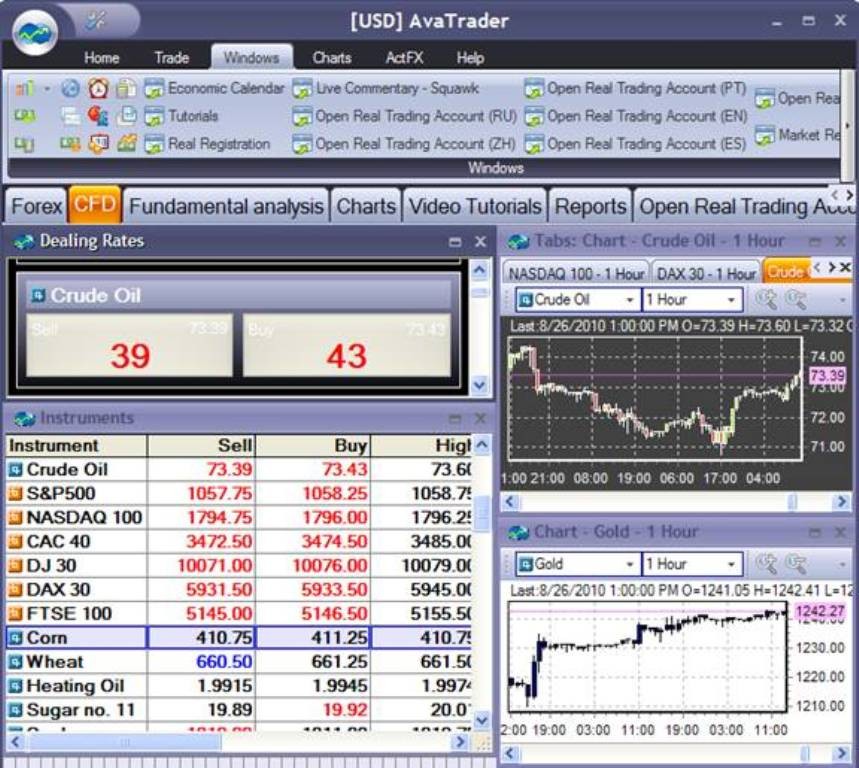Open the Gold instrument dropdown
Screen dimensions: 859x768
pos(629,564)
